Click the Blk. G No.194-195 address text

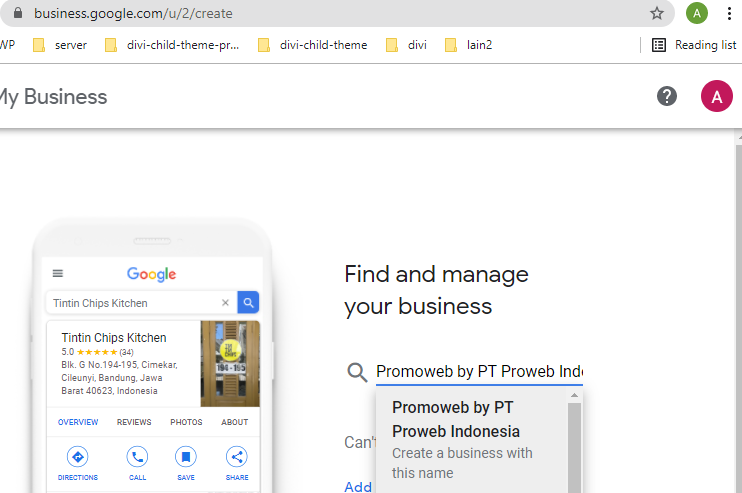tap(119, 378)
